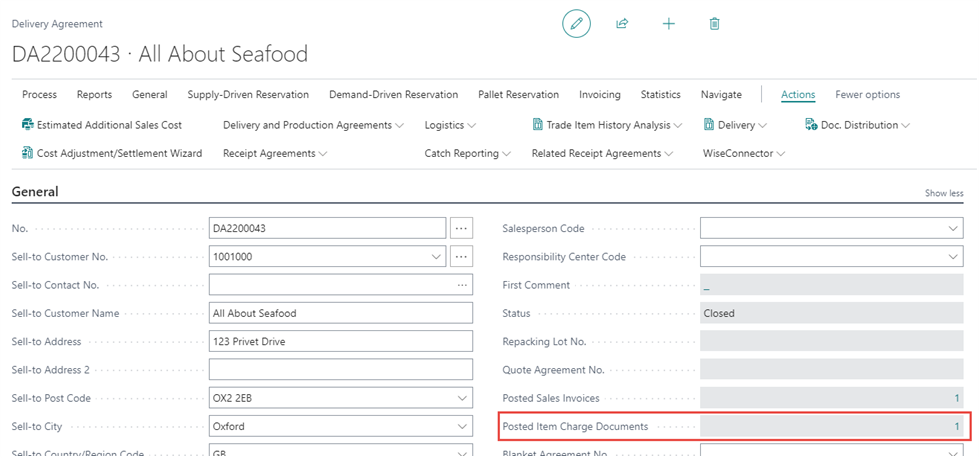Screen dimensions: 979x458
Task: Open Estimated Additional Sales Cost
Action: pyautogui.click(x=101, y=125)
